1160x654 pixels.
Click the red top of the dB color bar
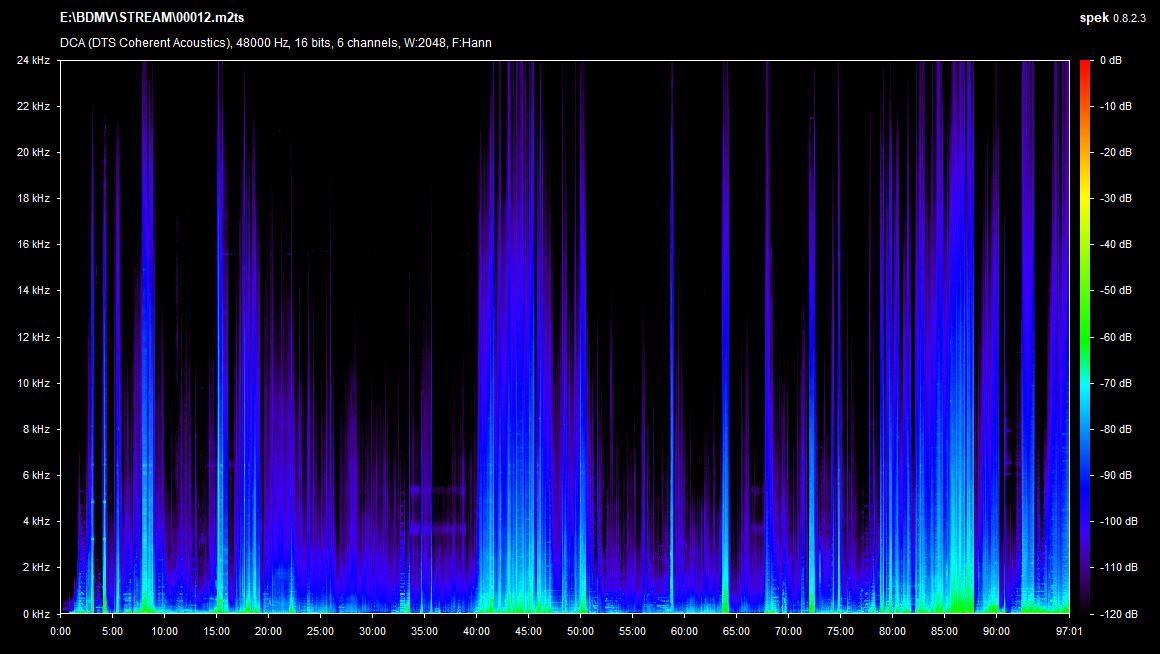coord(1085,66)
